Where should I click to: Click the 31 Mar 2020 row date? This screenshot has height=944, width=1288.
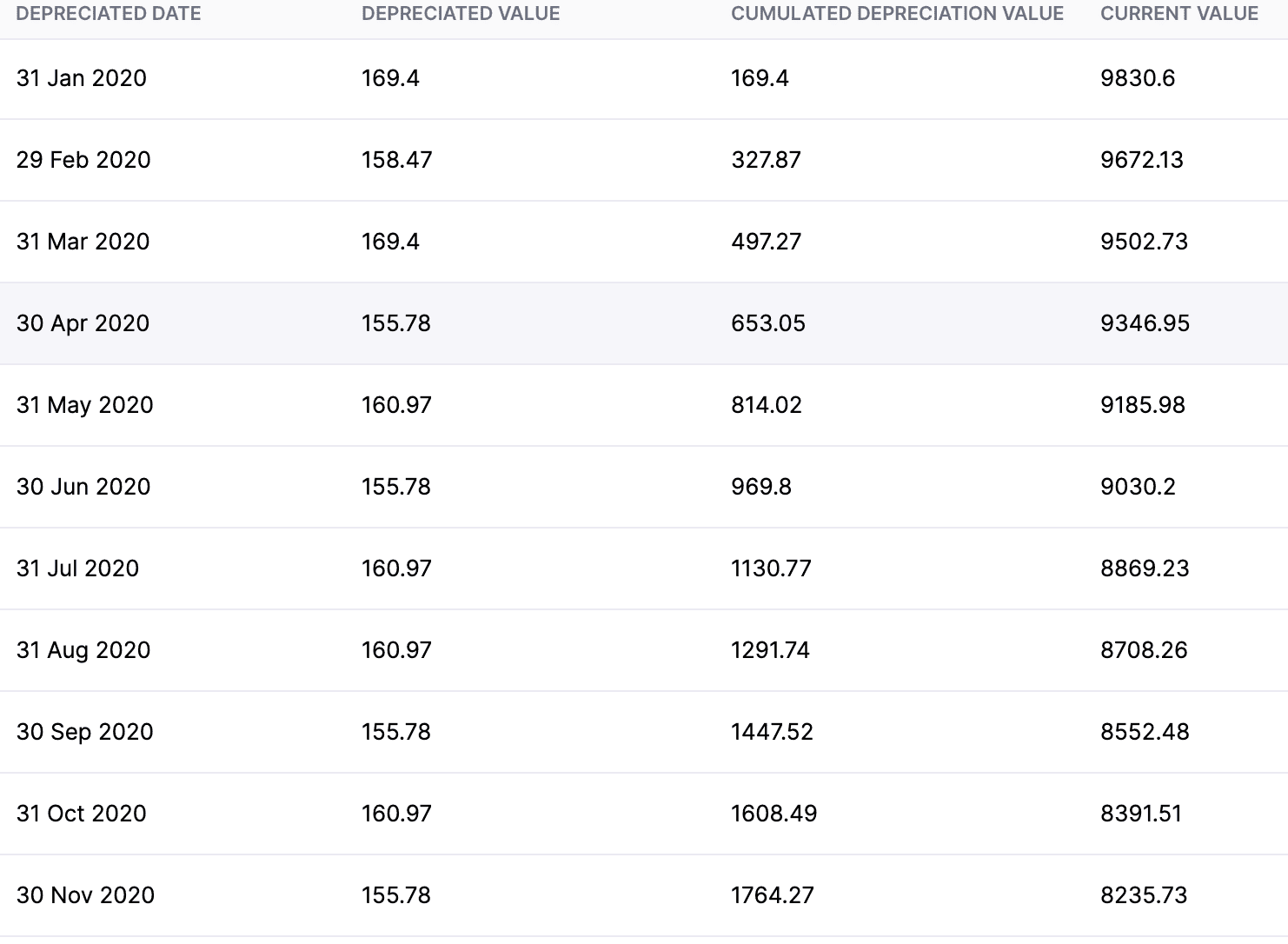(83, 242)
